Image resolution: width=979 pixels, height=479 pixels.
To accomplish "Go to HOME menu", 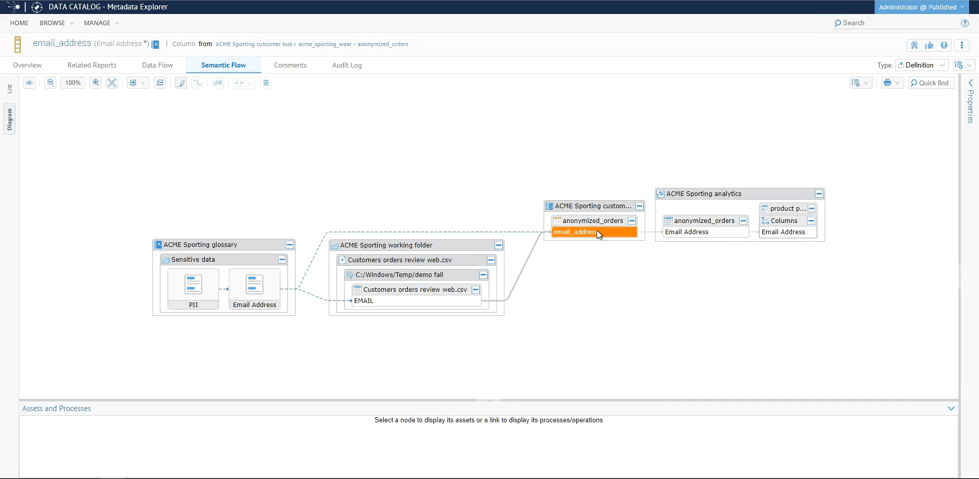I will click(x=19, y=23).
